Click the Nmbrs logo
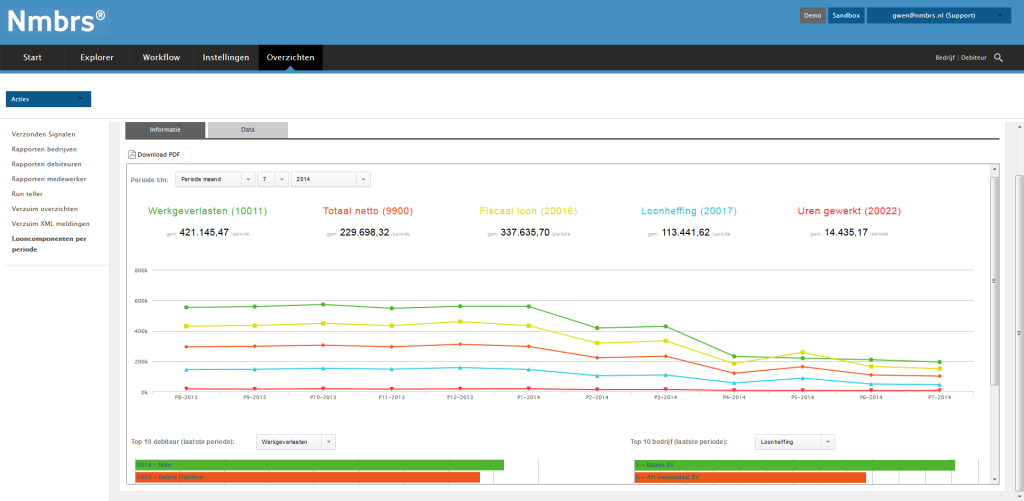 click(x=56, y=20)
